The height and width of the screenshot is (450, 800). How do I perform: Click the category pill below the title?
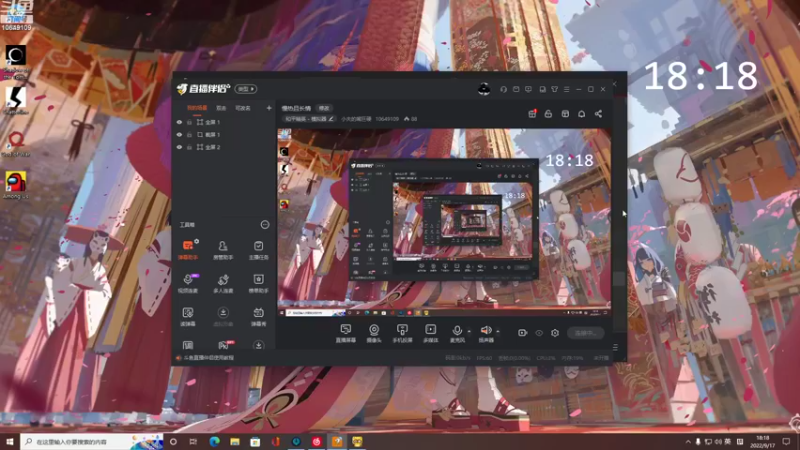click(309, 119)
